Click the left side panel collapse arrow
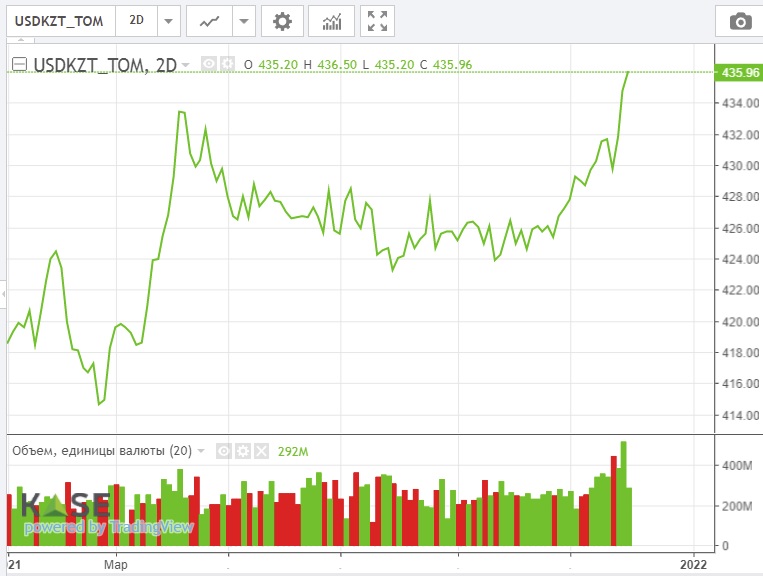This screenshot has height=576, width=763. point(3,294)
